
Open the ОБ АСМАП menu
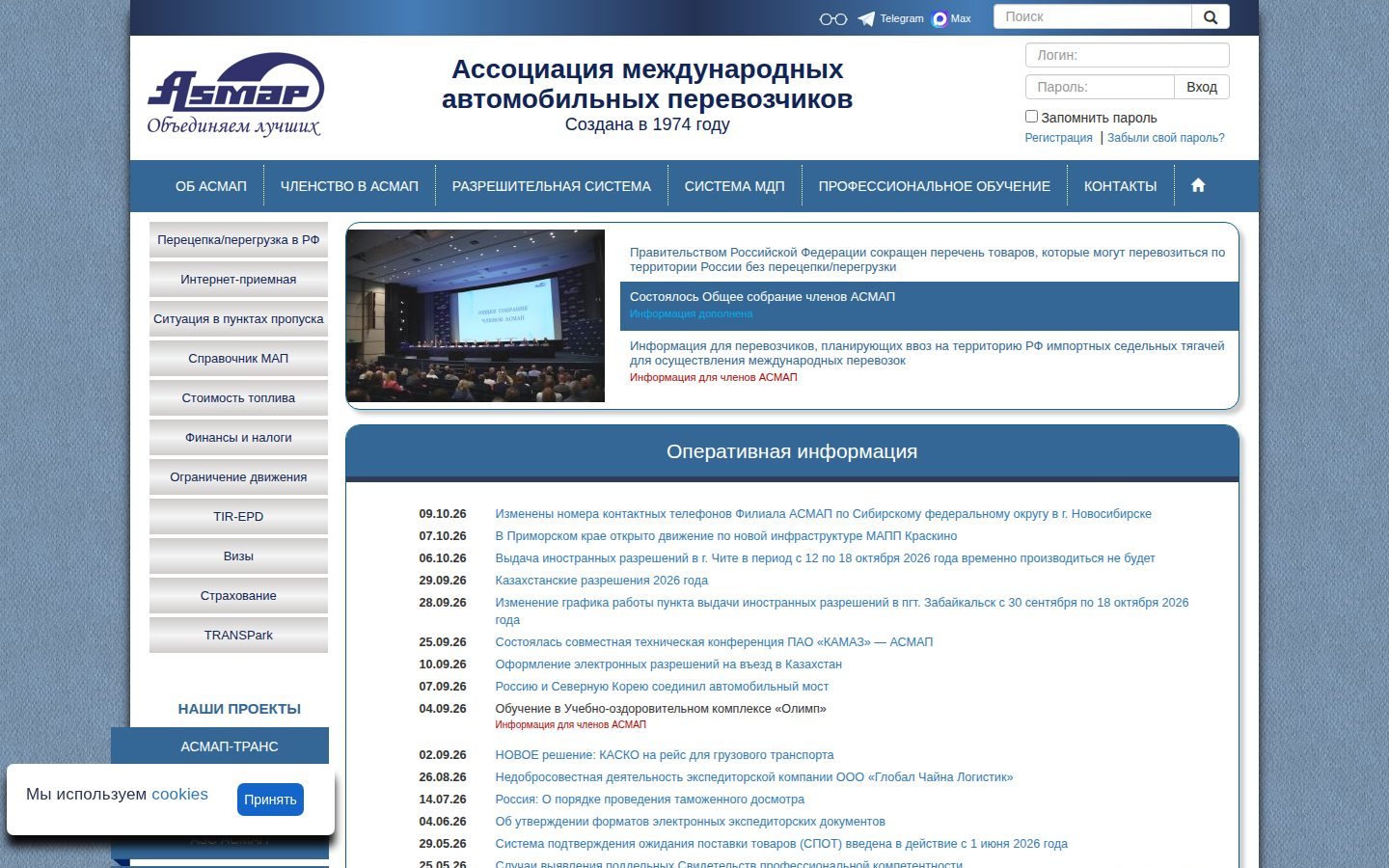[211, 186]
